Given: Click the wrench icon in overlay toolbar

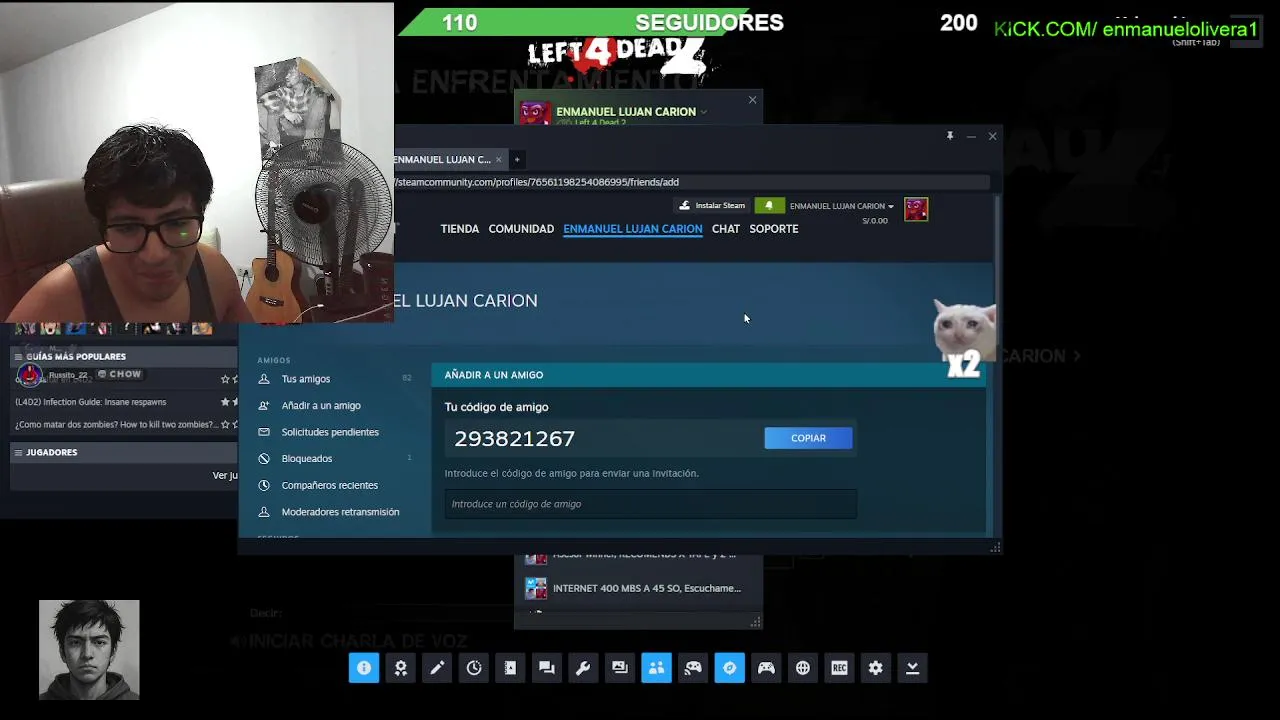Looking at the screenshot, I should pyautogui.click(x=583, y=668).
